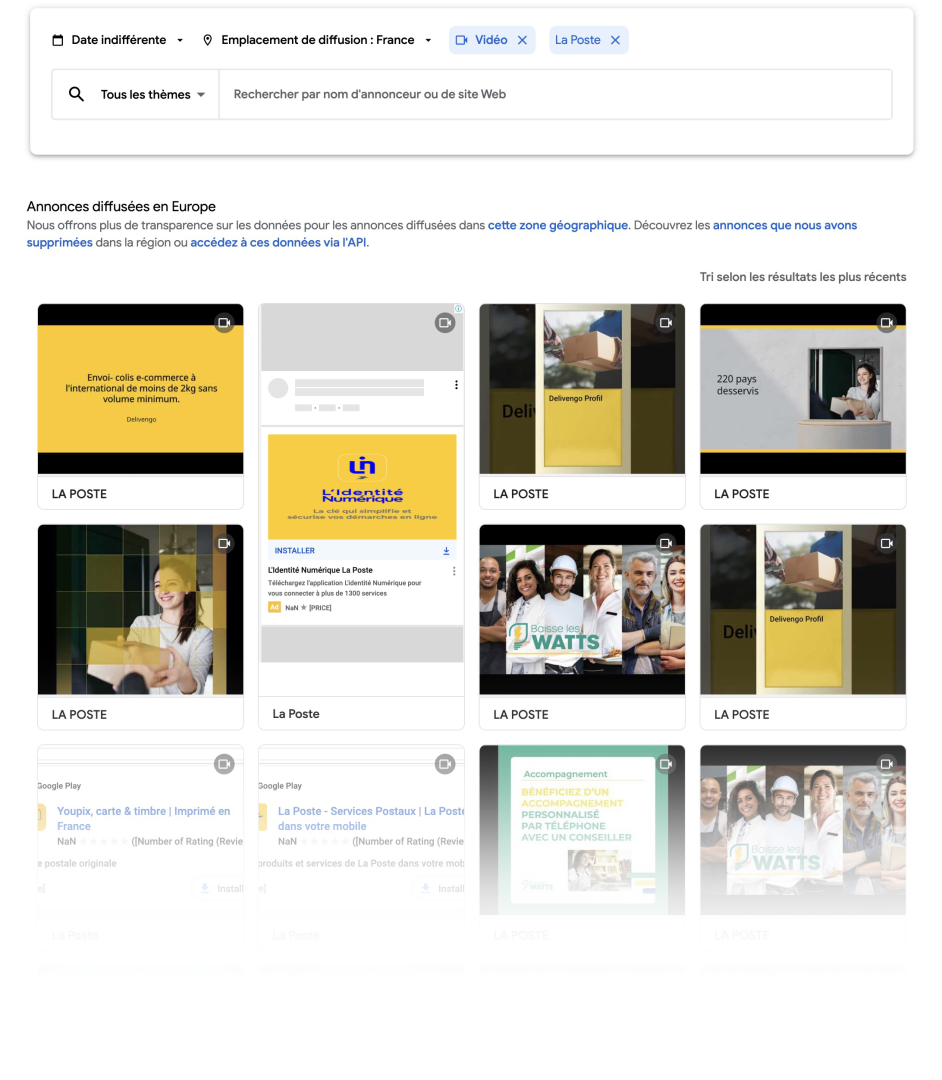Click the download arrow icon beside INSTALLER
This screenshot has height=1080, width=942.
(446, 551)
